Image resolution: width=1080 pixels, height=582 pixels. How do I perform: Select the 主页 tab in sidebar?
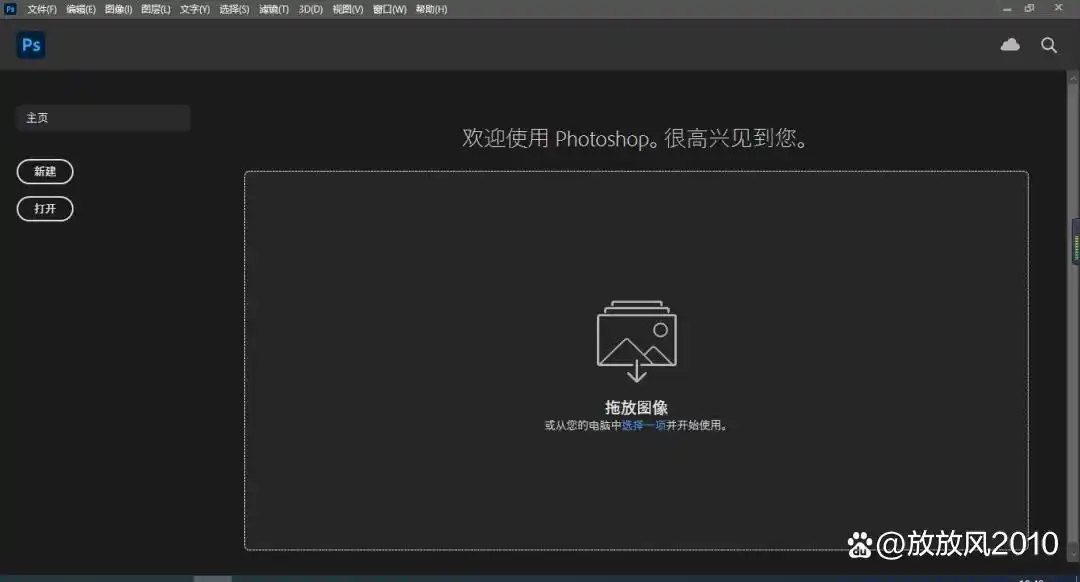click(x=103, y=118)
